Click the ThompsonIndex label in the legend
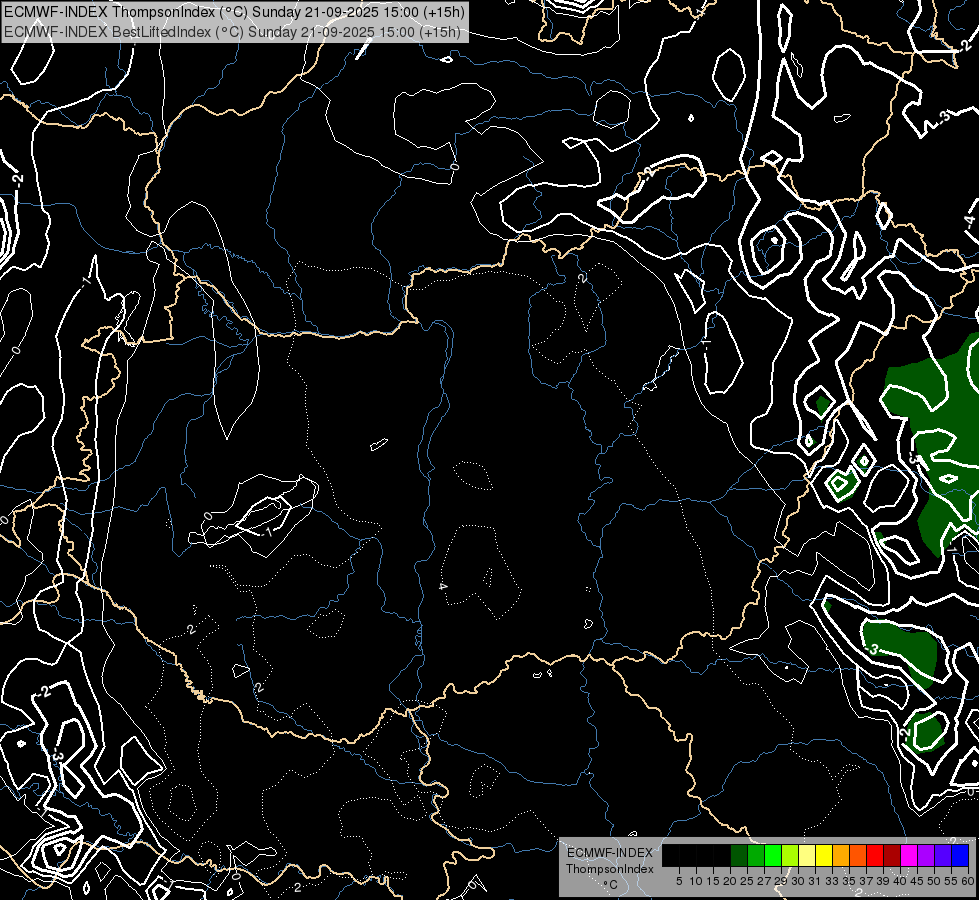Image resolution: width=979 pixels, height=900 pixels. tap(610, 869)
